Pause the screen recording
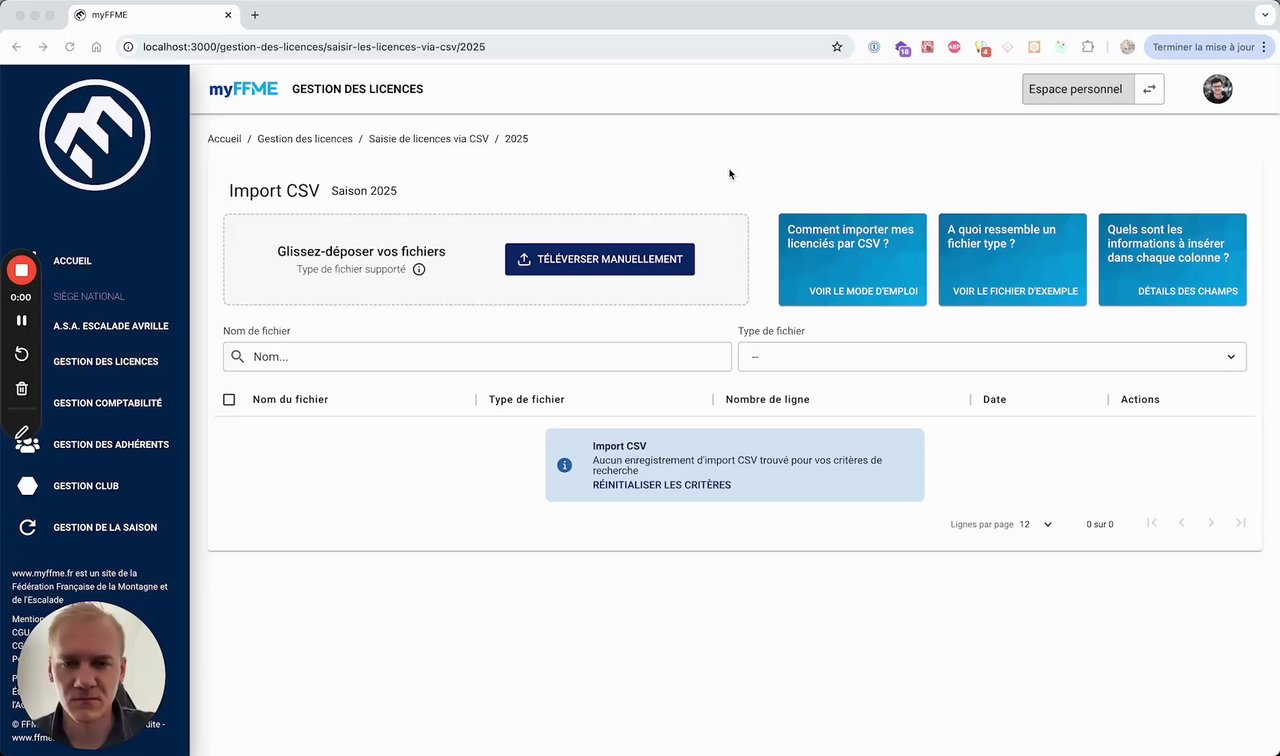The image size is (1280, 756). point(21,320)
